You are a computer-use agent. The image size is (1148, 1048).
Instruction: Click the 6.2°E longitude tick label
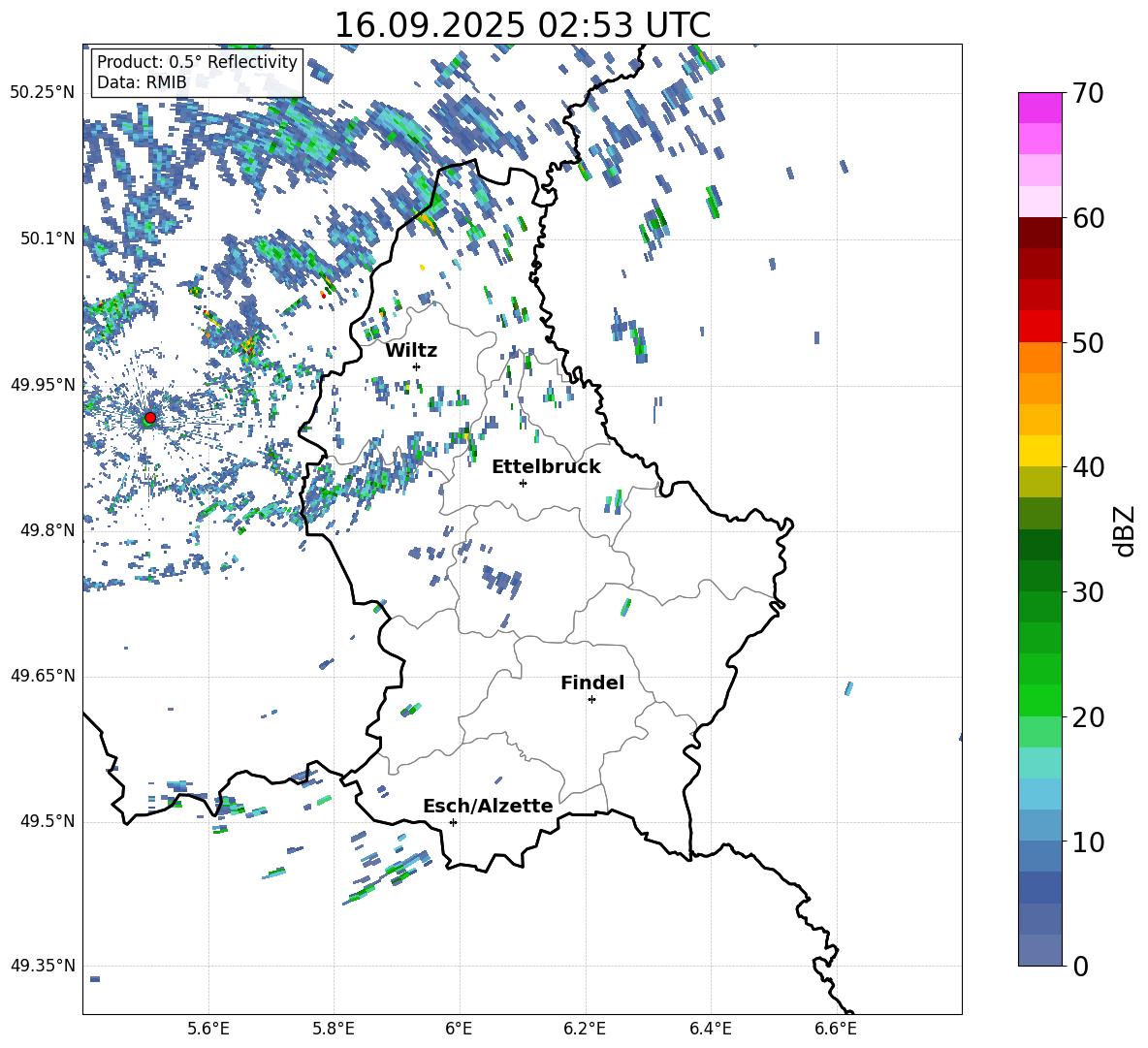tap(585, 1028)
